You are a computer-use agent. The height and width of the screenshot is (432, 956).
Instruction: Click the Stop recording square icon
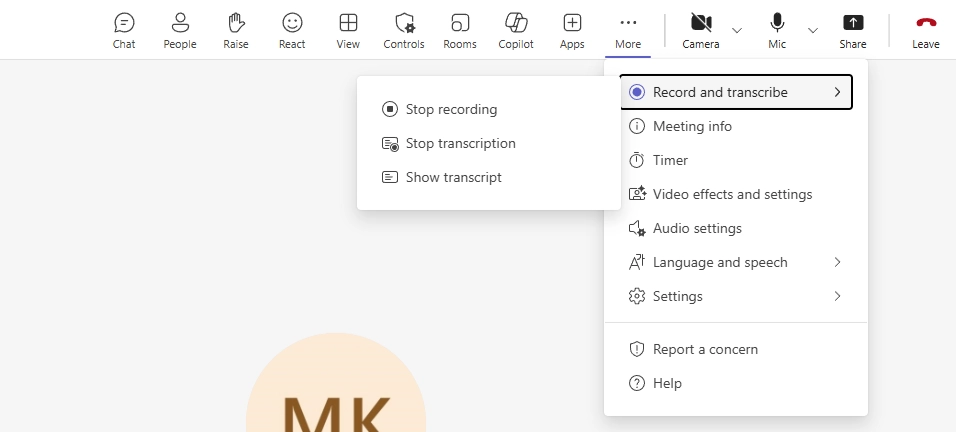tap(390, 109)
